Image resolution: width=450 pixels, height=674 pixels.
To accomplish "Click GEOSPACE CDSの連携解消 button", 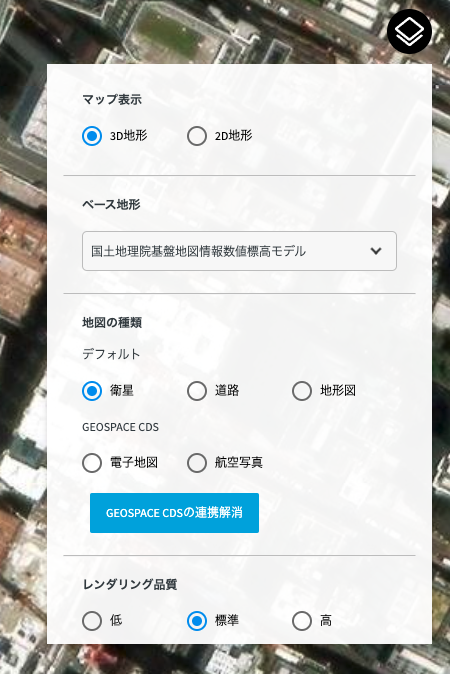I will (174, 513).
